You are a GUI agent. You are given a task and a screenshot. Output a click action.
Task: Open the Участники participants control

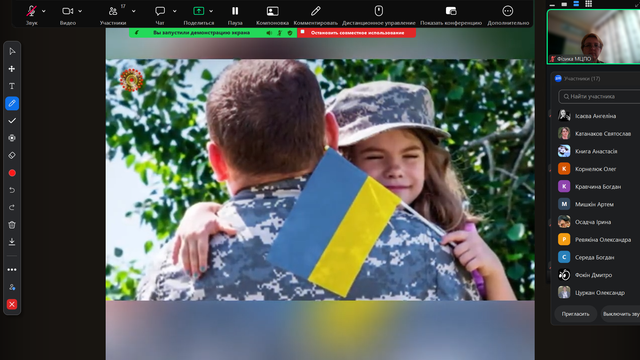click(x=113, y=15)
